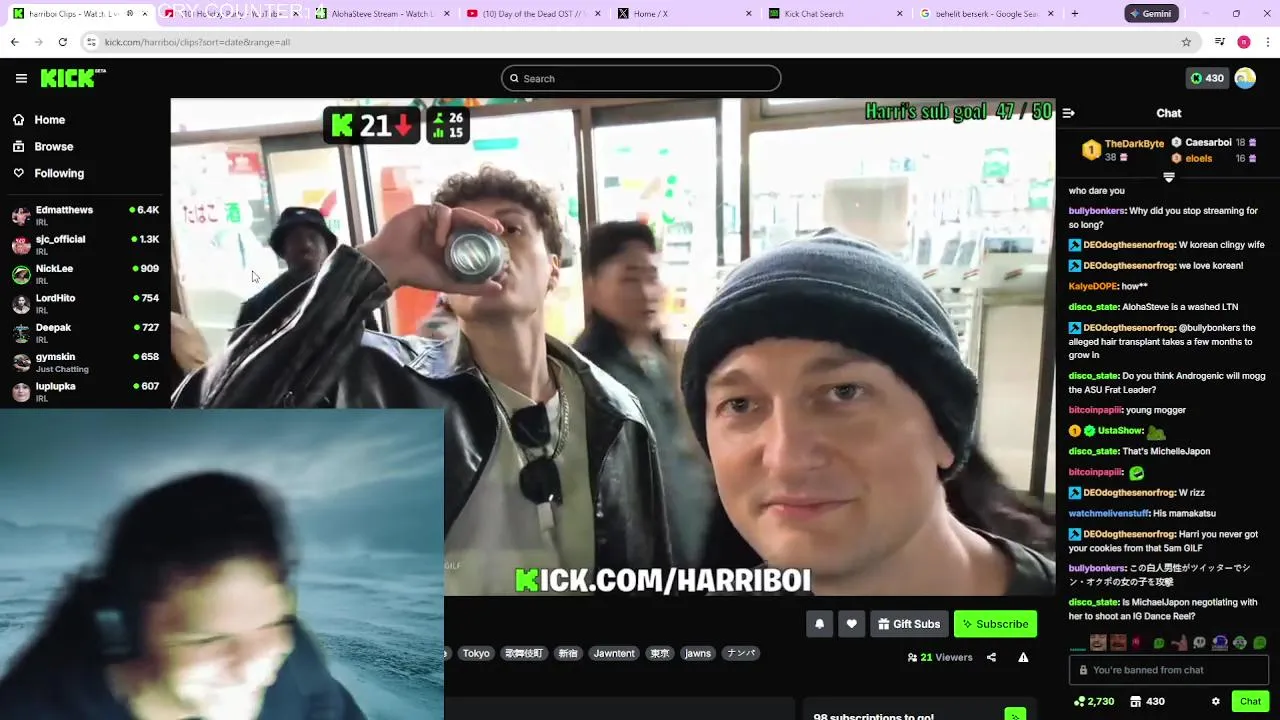The height and width of the screenshot is (720, 1280).
Task: Open chat settings gear icon
Action: coord(1215,701)
